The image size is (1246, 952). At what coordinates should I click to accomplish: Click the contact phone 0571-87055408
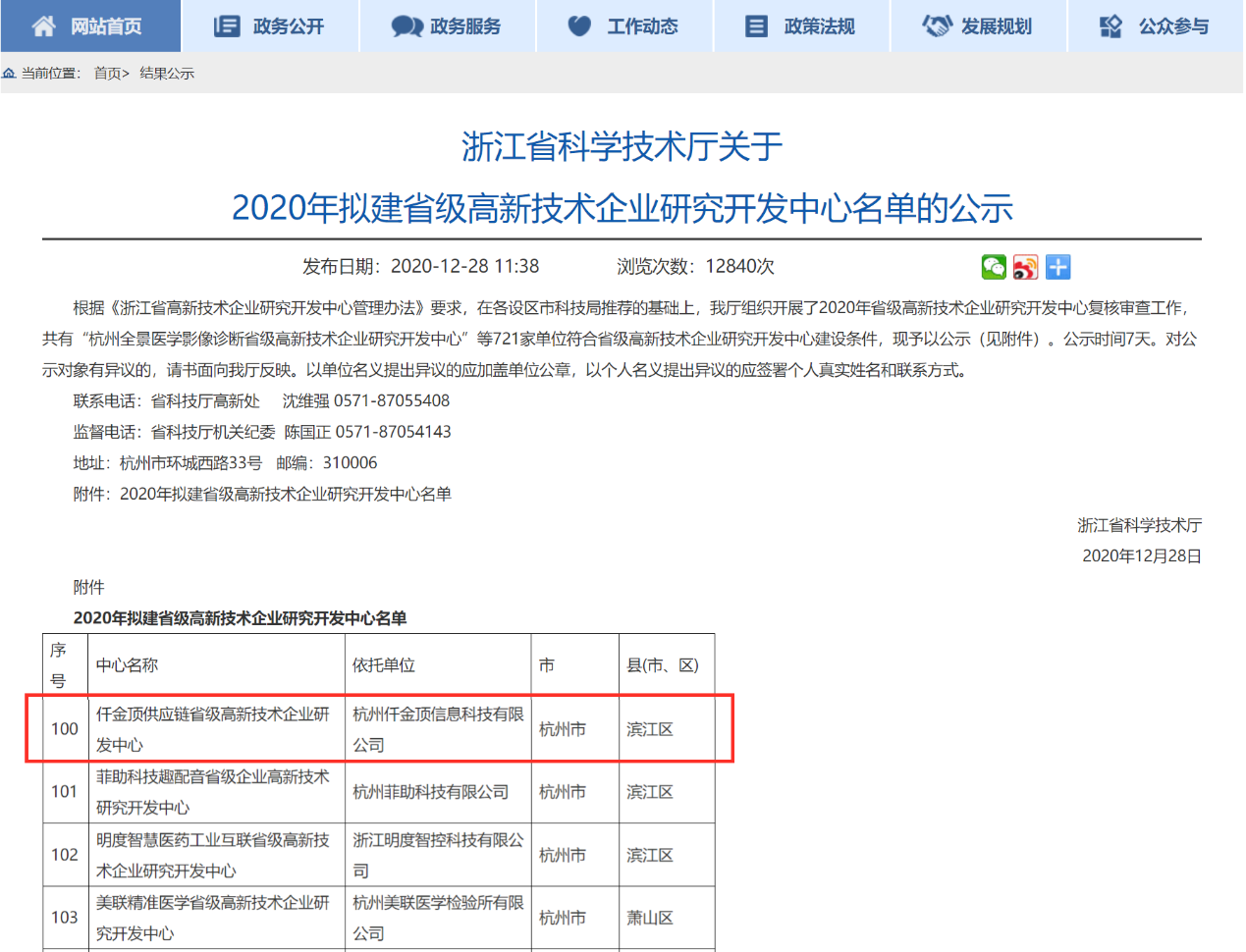pos(392,401)
